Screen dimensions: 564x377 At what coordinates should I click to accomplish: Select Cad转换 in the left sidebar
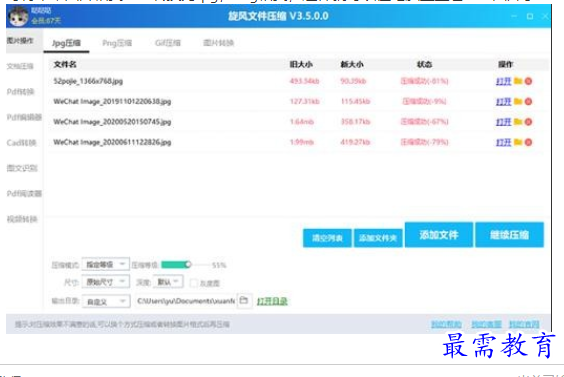(21, 143)
